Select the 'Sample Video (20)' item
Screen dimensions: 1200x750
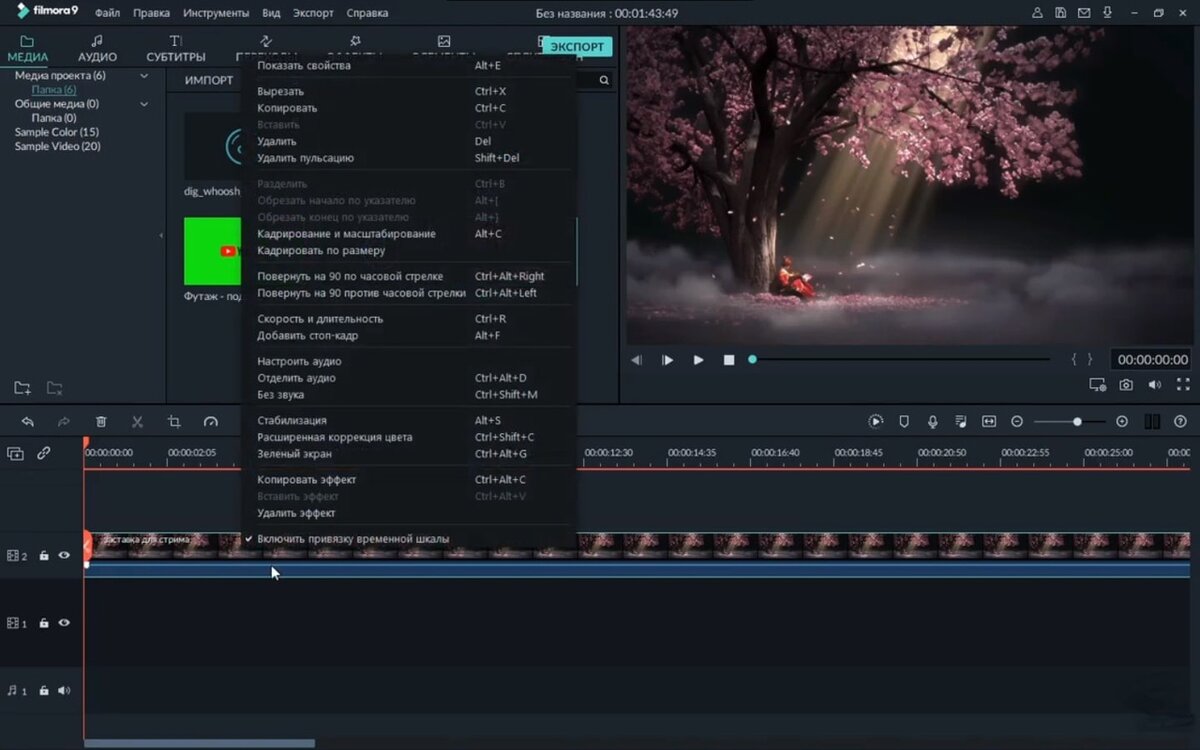tap(58, 146)
